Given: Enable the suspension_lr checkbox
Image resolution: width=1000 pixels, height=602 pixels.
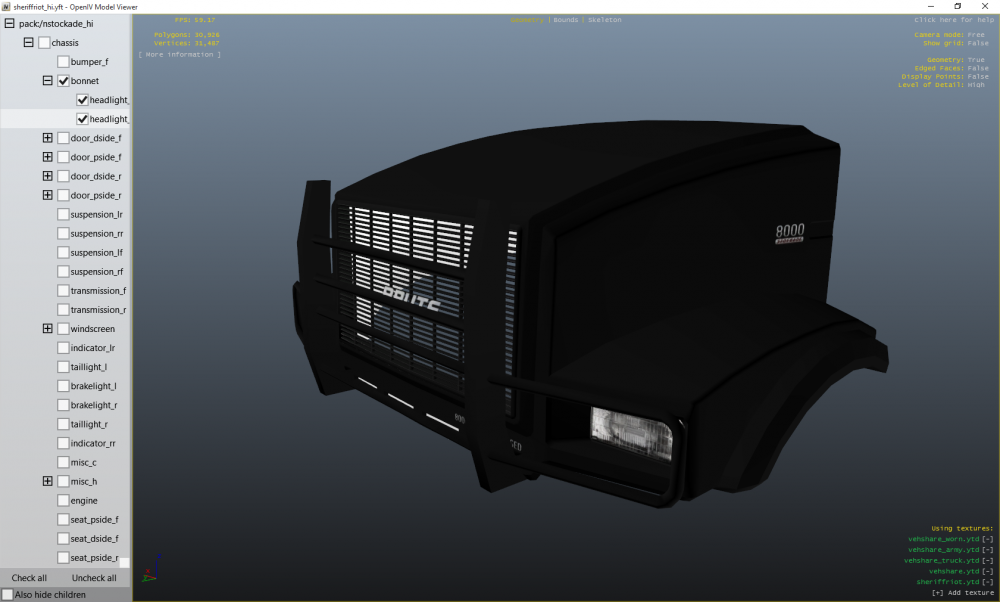Looking at the screenshot, I should coord(63,214).
